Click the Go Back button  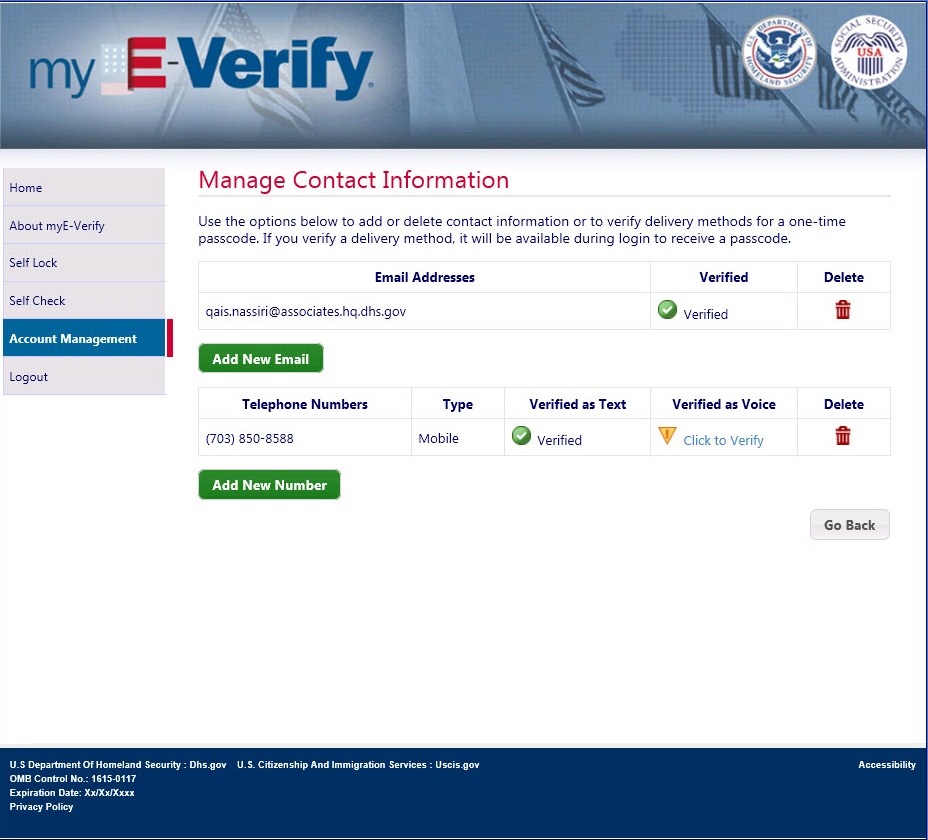click(849, 525)
